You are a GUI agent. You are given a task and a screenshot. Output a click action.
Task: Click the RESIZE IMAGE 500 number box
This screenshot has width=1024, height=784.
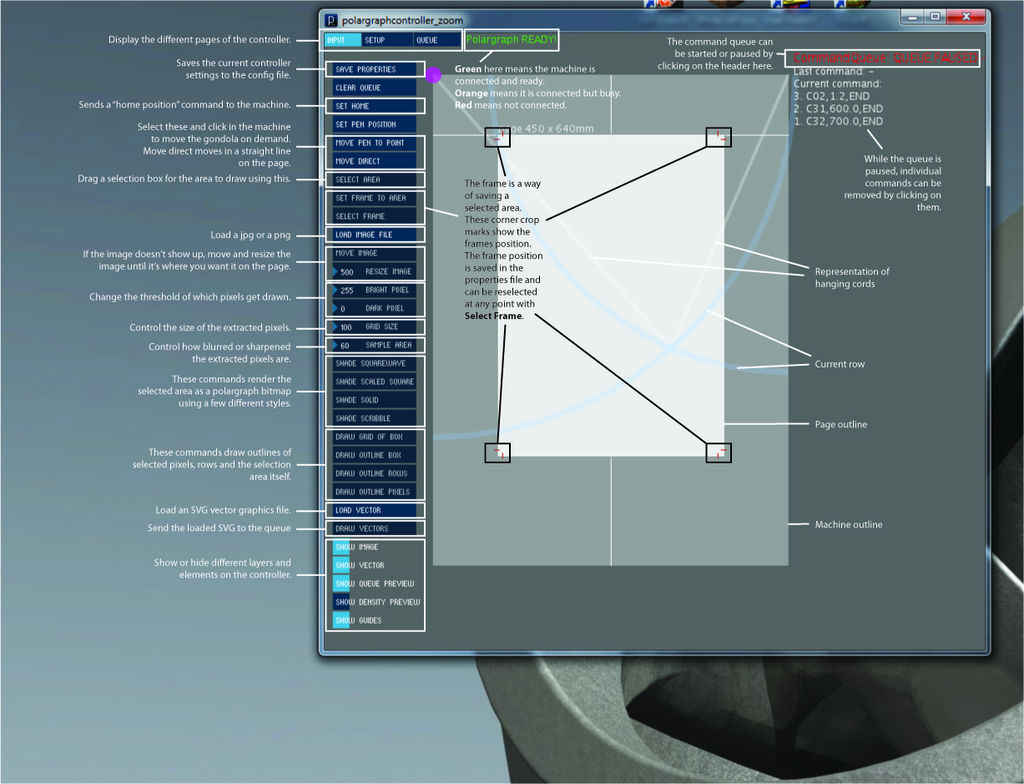(x=374, y=271)
